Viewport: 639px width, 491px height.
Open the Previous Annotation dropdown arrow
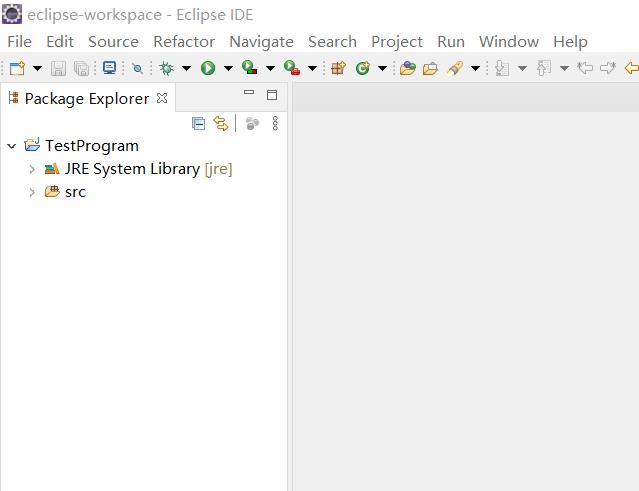click(564, 68)
